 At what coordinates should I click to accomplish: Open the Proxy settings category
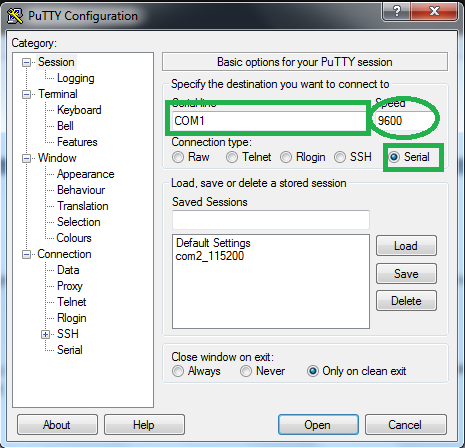pyautogui.click(x=70, y=286)
